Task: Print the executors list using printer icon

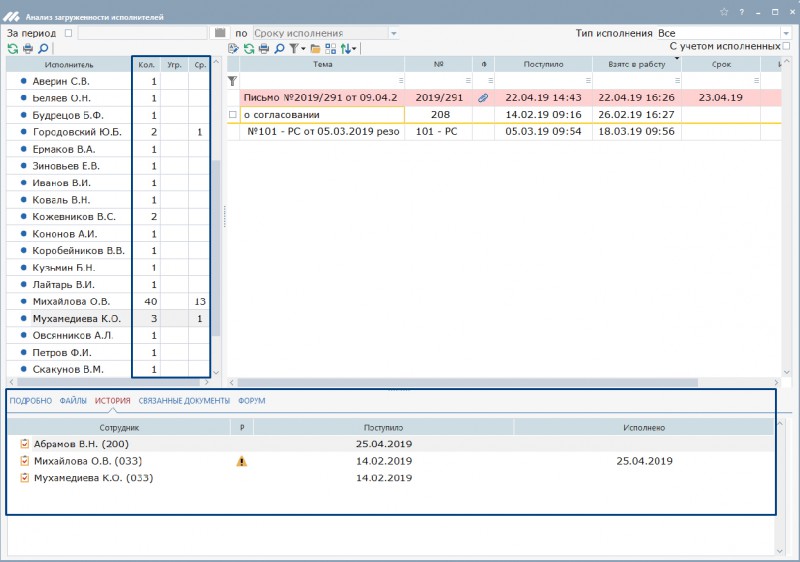Action: (x=28, y=48)
